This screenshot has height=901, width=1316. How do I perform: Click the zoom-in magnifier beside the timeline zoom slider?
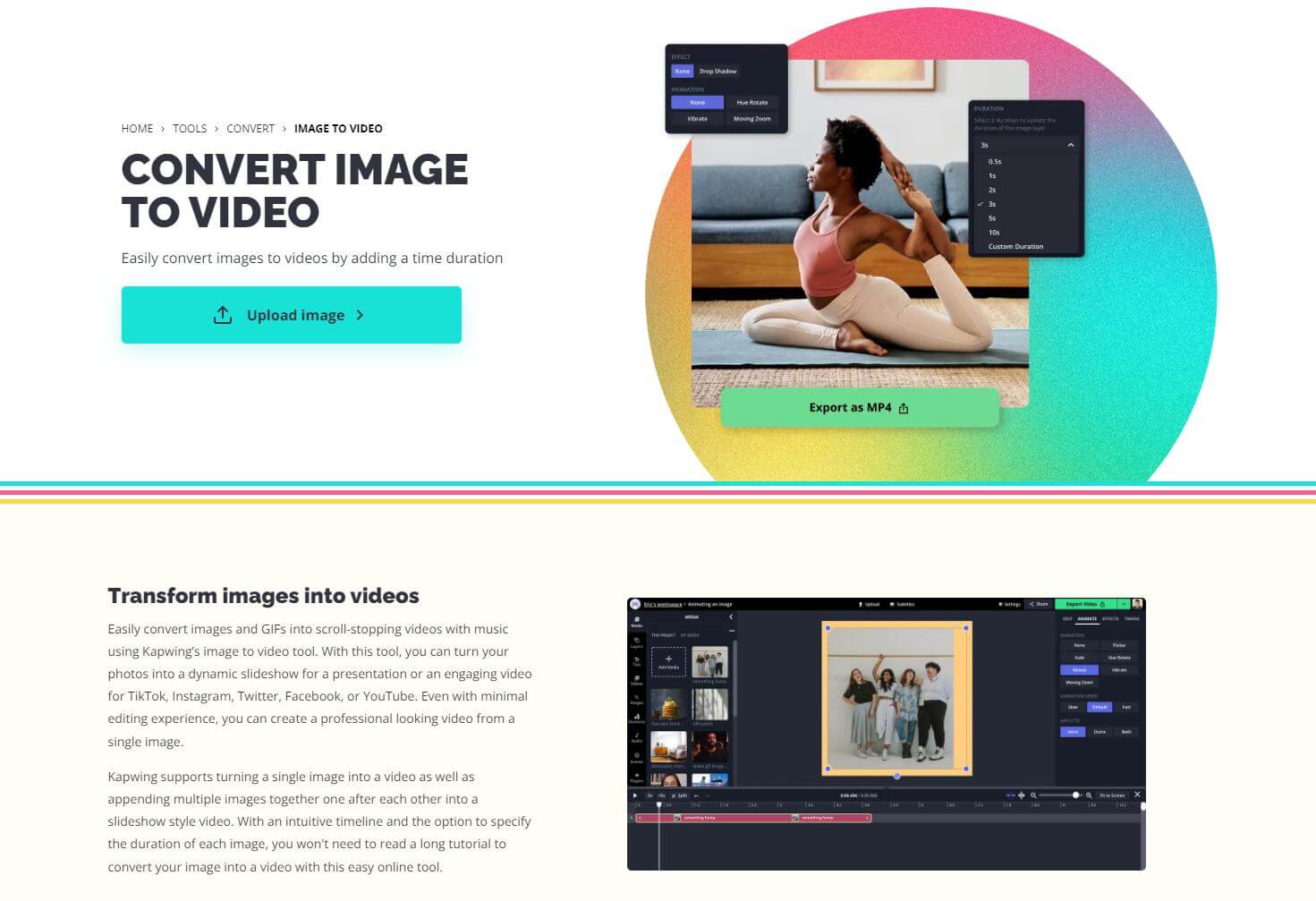point(1089,795)
